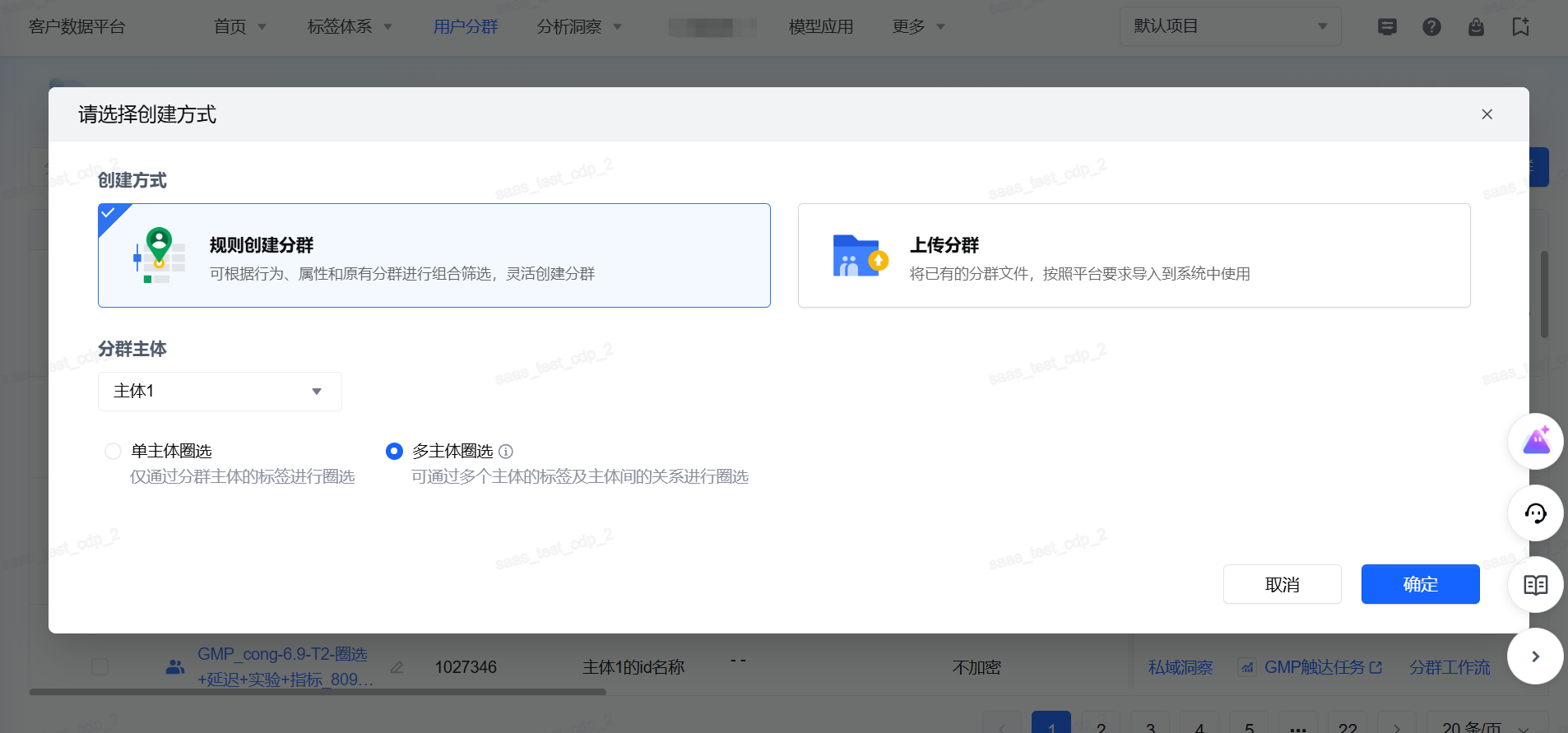Click the rule-based segment map pin icon
Viewport: 1568px width, 733px height.
(159, 255)
